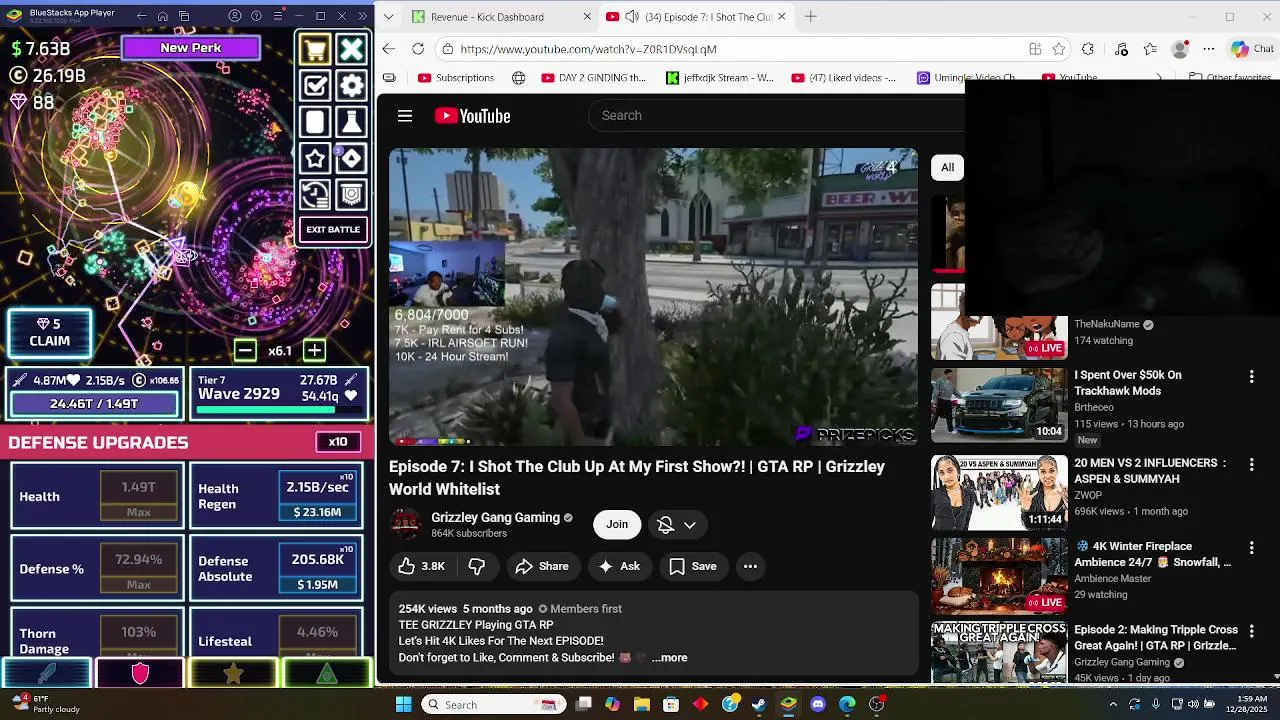Viewport: 1280px width, 720px height.
Task: Save the video to a playlist
Action: 693,567
